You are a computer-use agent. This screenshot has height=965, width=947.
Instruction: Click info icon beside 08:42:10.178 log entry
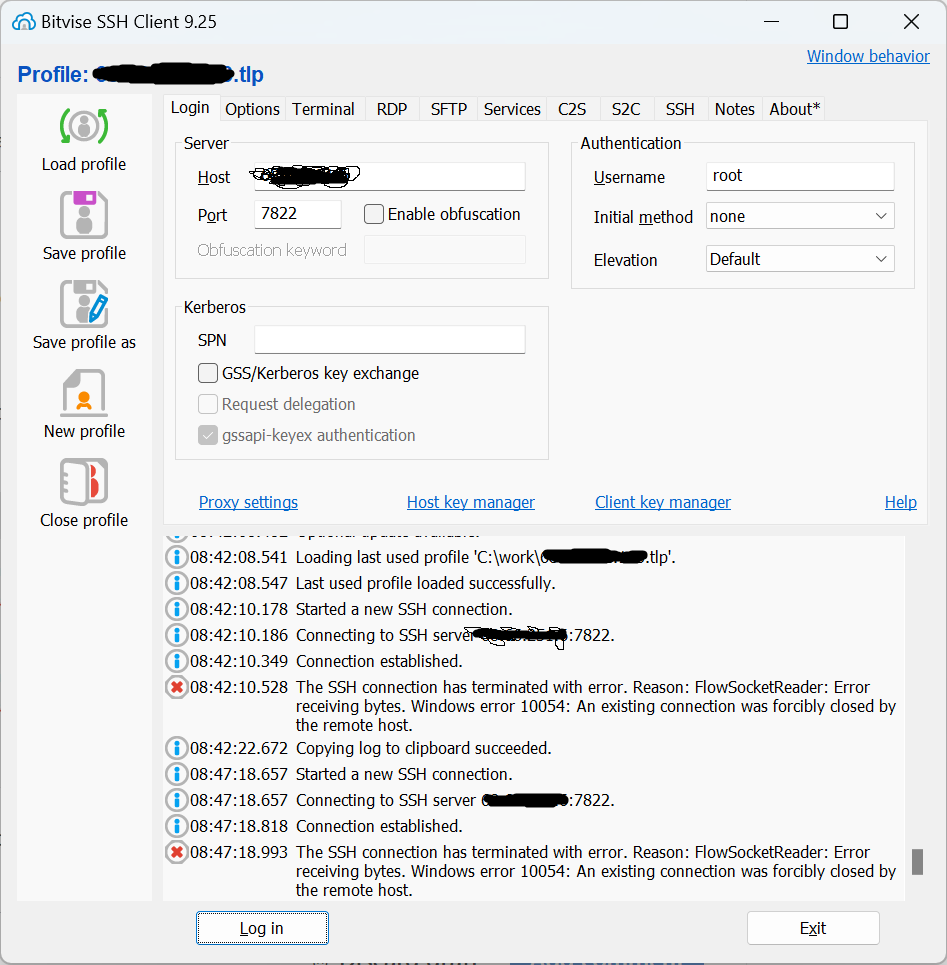[177, 609]
